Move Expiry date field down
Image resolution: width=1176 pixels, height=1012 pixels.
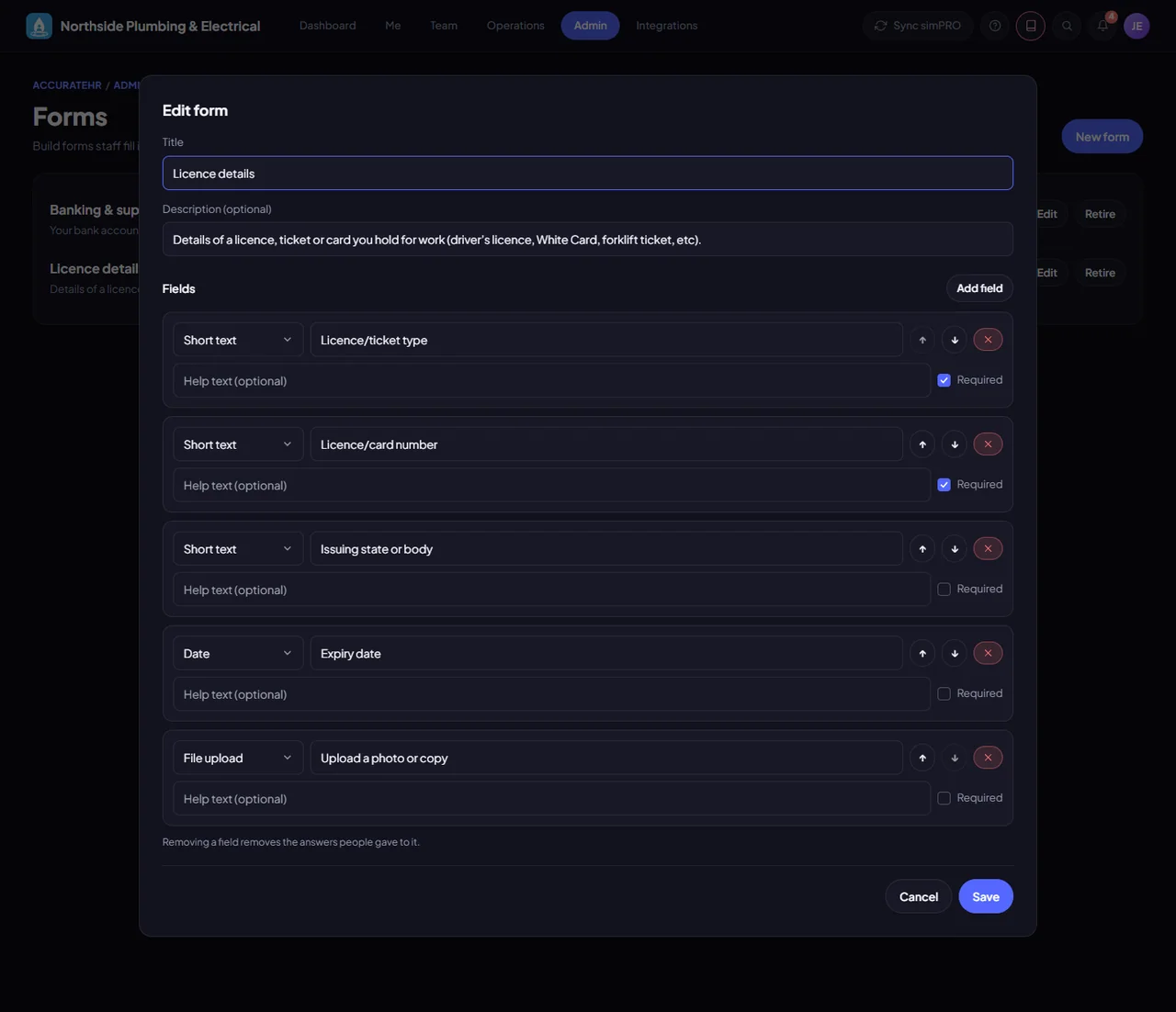[x=955, y=654]
